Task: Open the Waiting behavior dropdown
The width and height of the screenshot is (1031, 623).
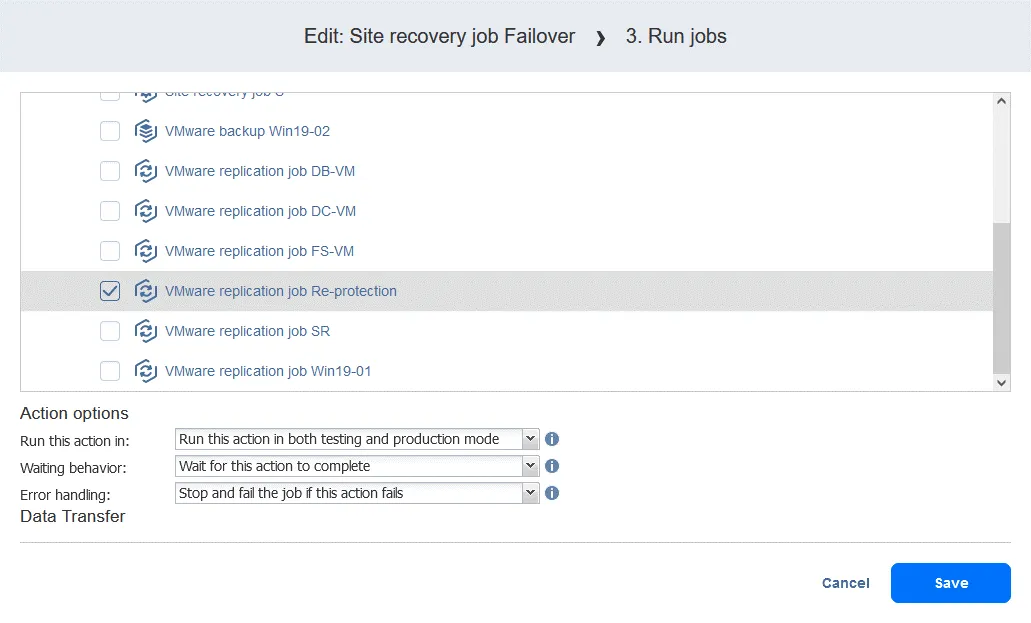Action: click(530, 465)
